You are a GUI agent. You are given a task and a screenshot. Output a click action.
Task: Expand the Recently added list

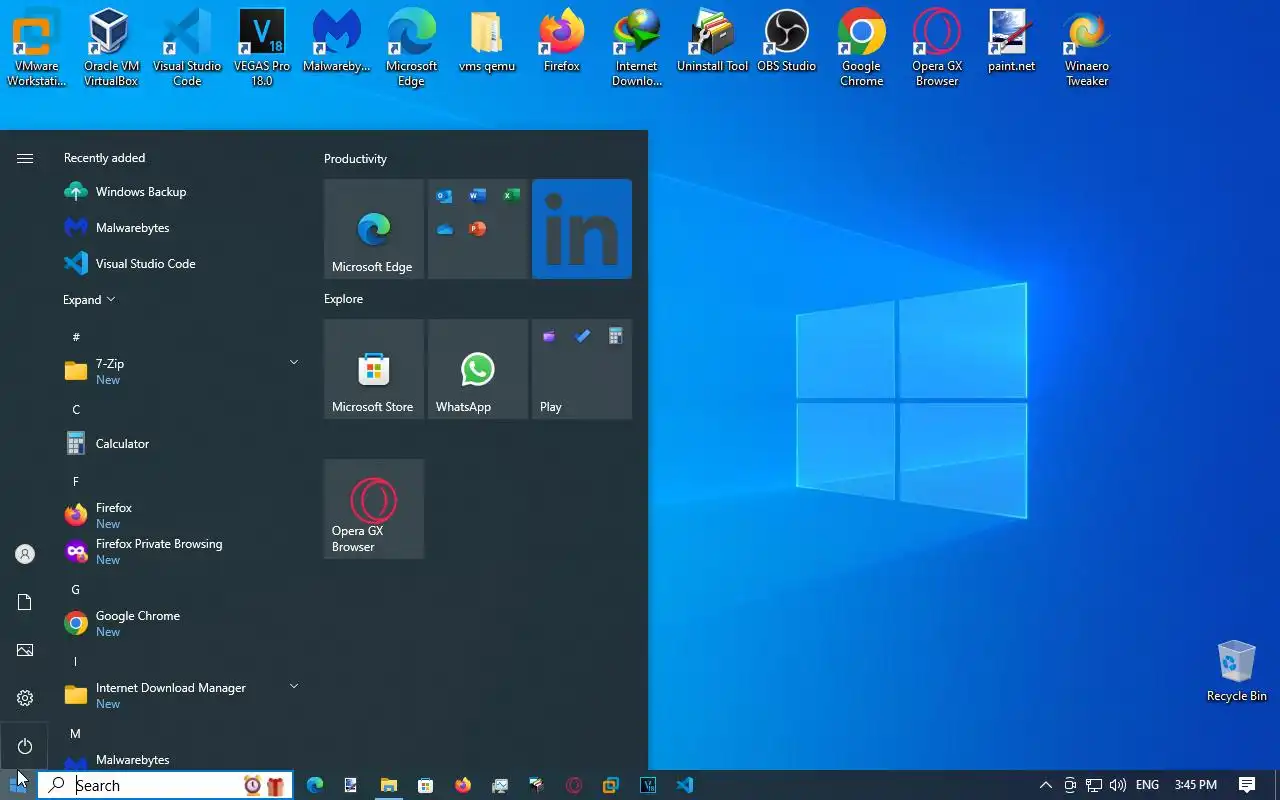click(x=89, y=300)
